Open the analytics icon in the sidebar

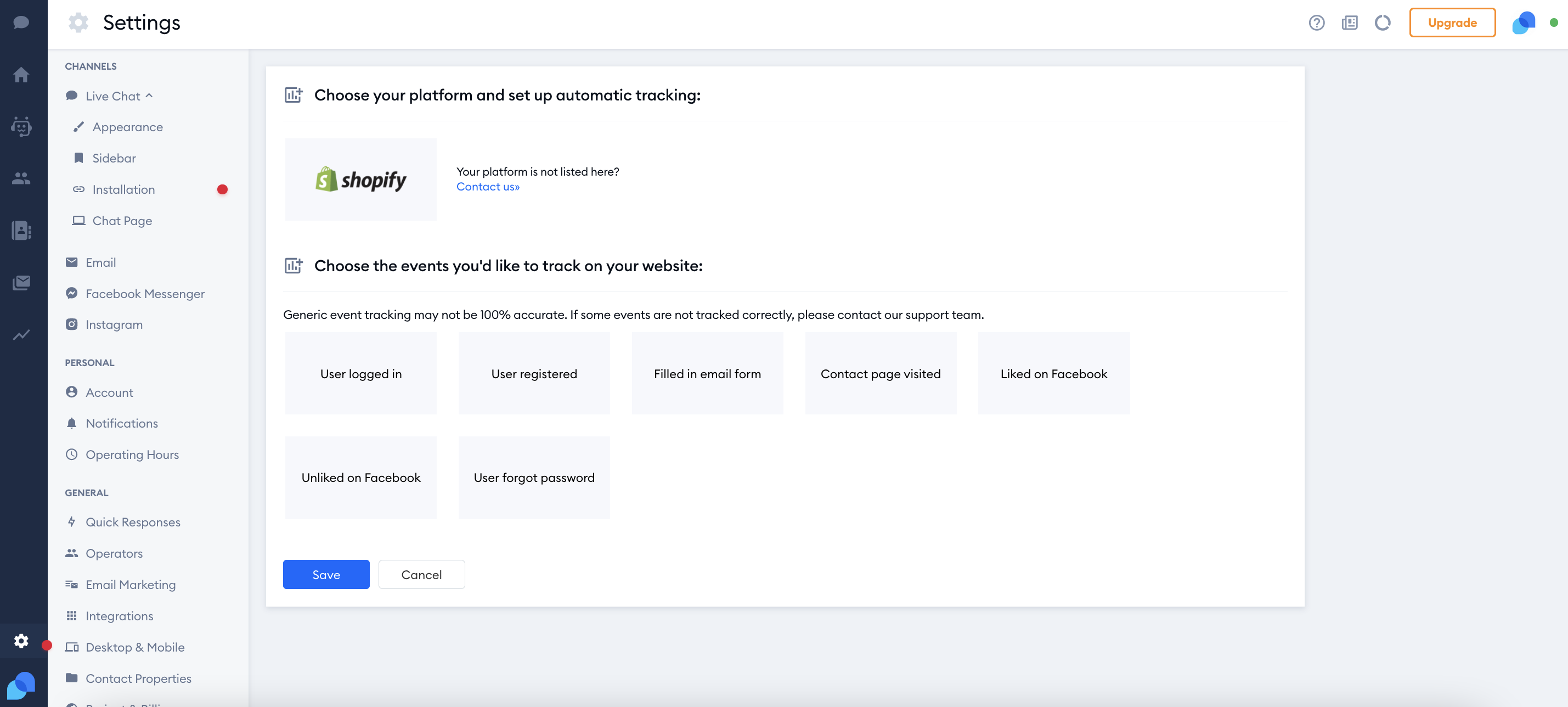(21, 335)
